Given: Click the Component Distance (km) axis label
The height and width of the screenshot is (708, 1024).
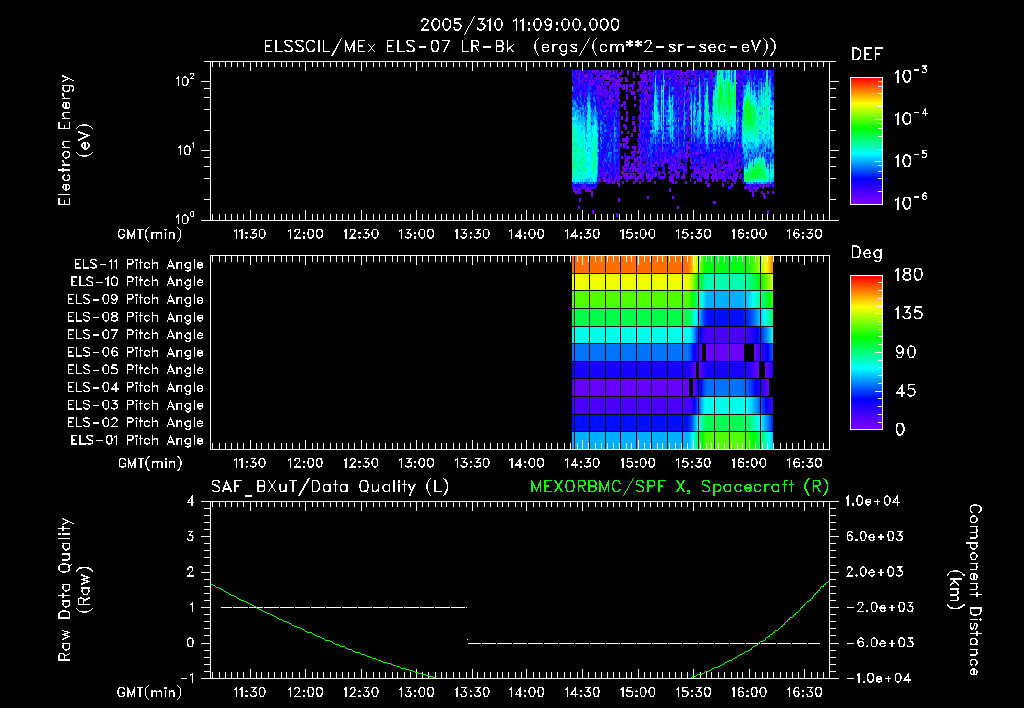Looking at the screenshot, I should pos(965,590).
